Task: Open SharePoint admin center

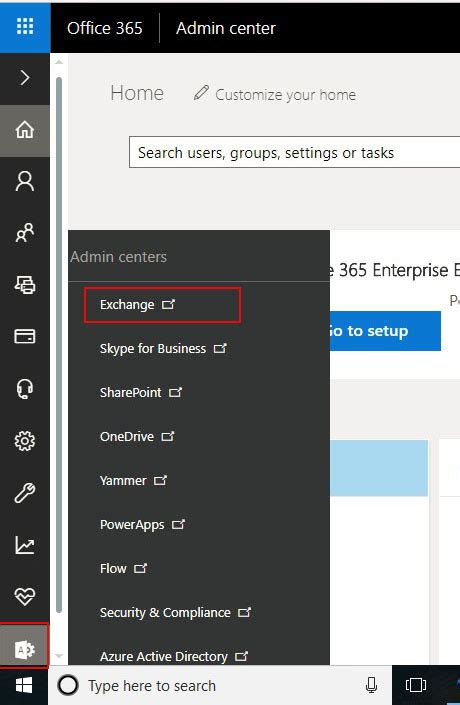Action: pyautogui.click(x=141, y=393)
